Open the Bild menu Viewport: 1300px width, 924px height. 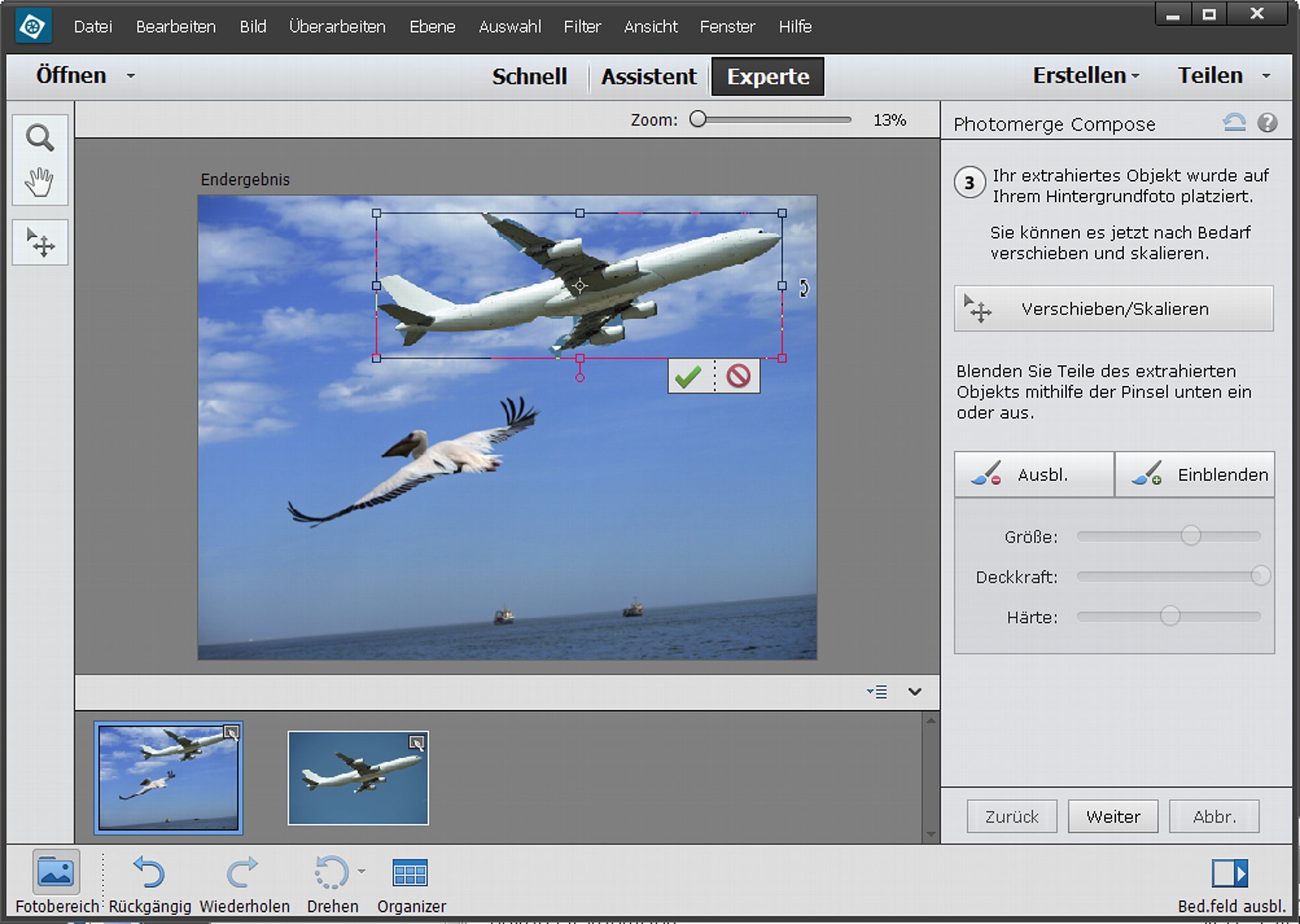point(253,27)
